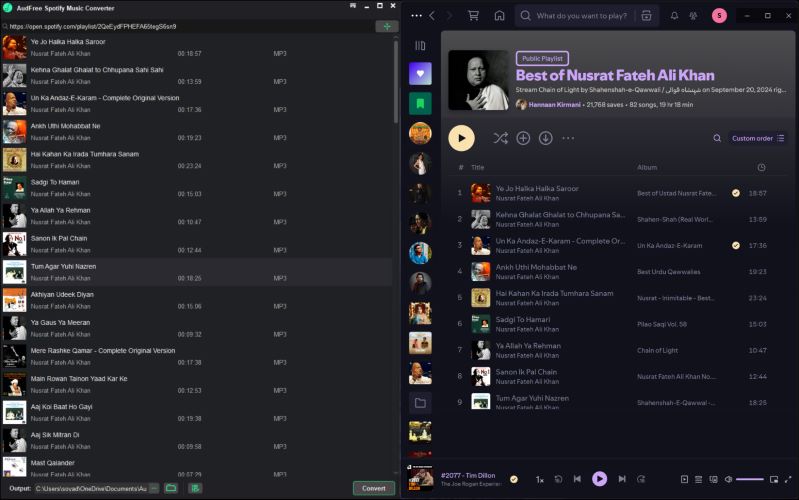The image size is (799, 500).
Task: Skip back 15 seconds in player
Action: point(558,479)
